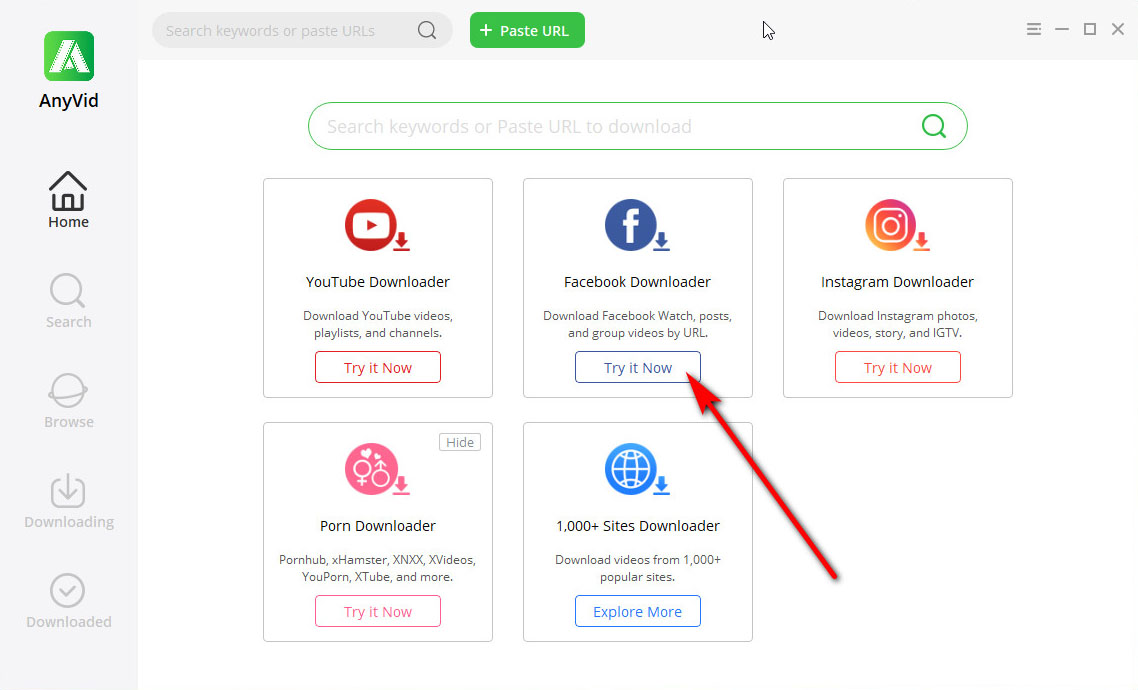Click 'Download YouTube videos, playlists, and channels.' text
This screenshot has height=690, width=1138.
coord(377,324)
